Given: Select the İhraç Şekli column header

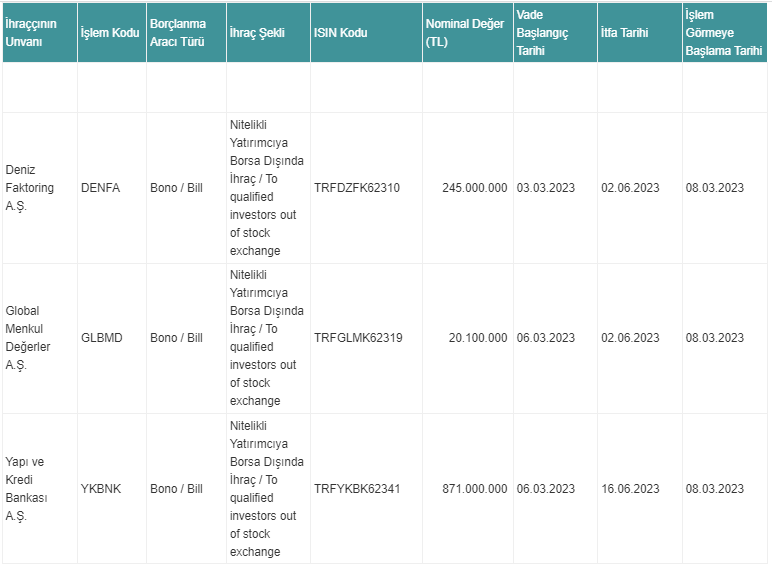Looking at the screenshot, I should coord(268,32).
